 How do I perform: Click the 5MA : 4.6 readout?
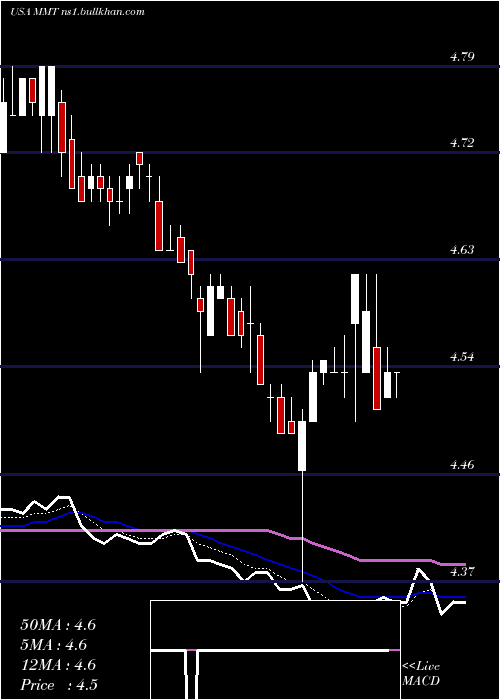(x=54, y=645)
